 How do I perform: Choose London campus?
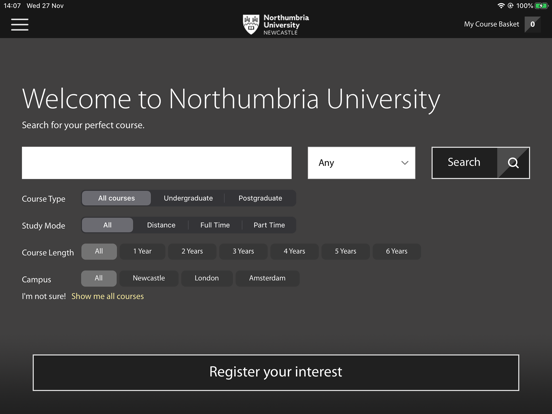pyautogui.click(x=207, y=278)
